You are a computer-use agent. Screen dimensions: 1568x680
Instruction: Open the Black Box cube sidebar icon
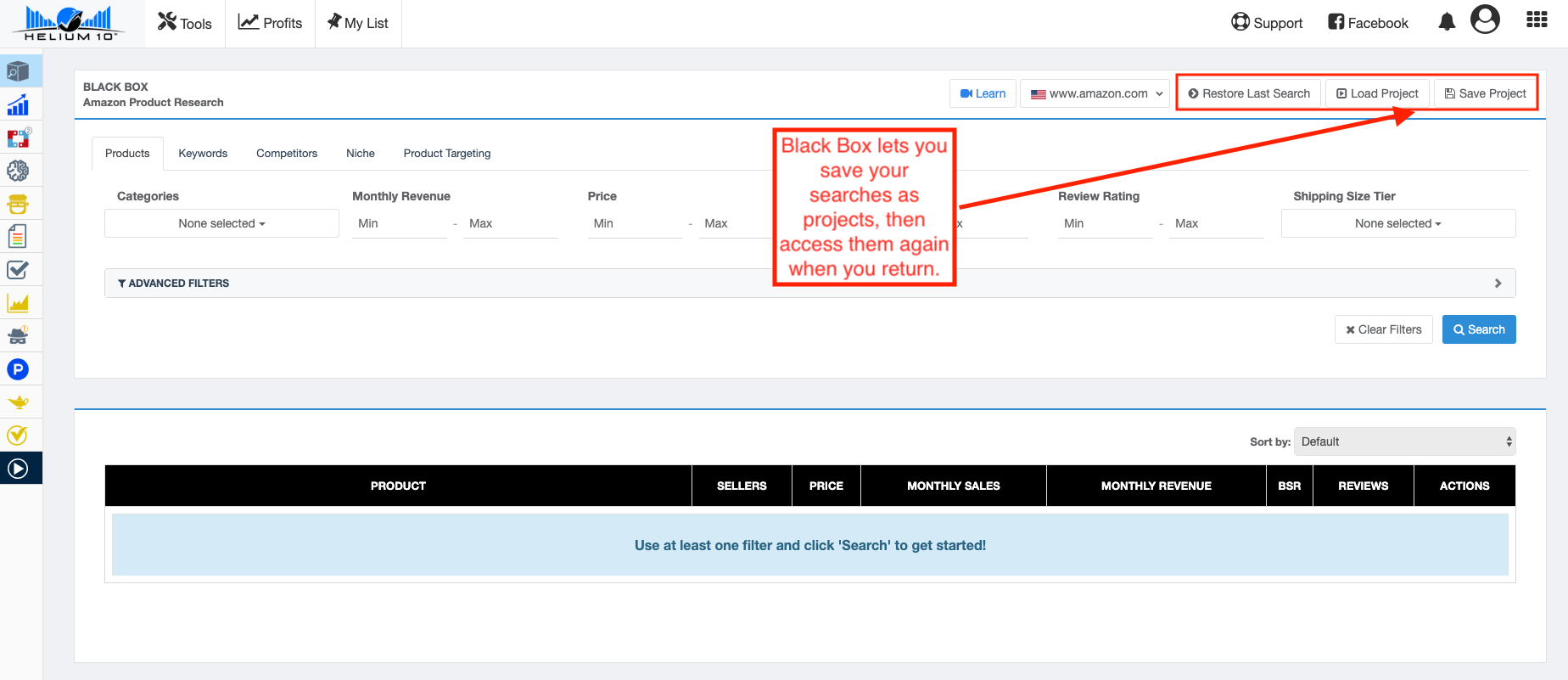pyautogui.click(x=19, y=71)
